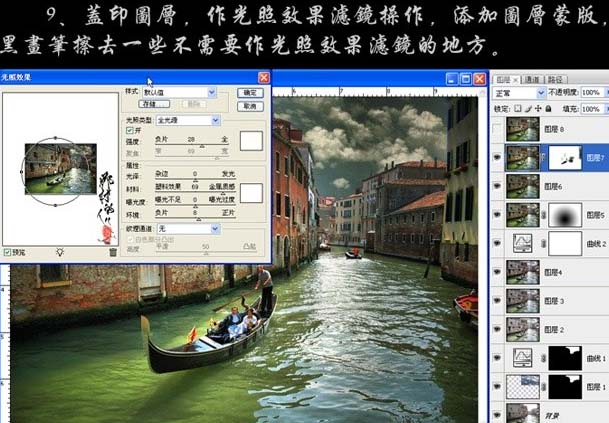Click the Save (存储) style button
Viewport: 609px width, 423px height.
pyautogui.click(x=154, y=104)
